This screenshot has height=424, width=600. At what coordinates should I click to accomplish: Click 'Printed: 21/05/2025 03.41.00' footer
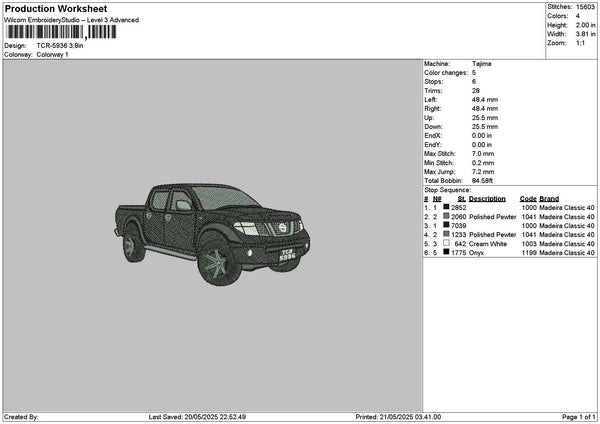398,417
